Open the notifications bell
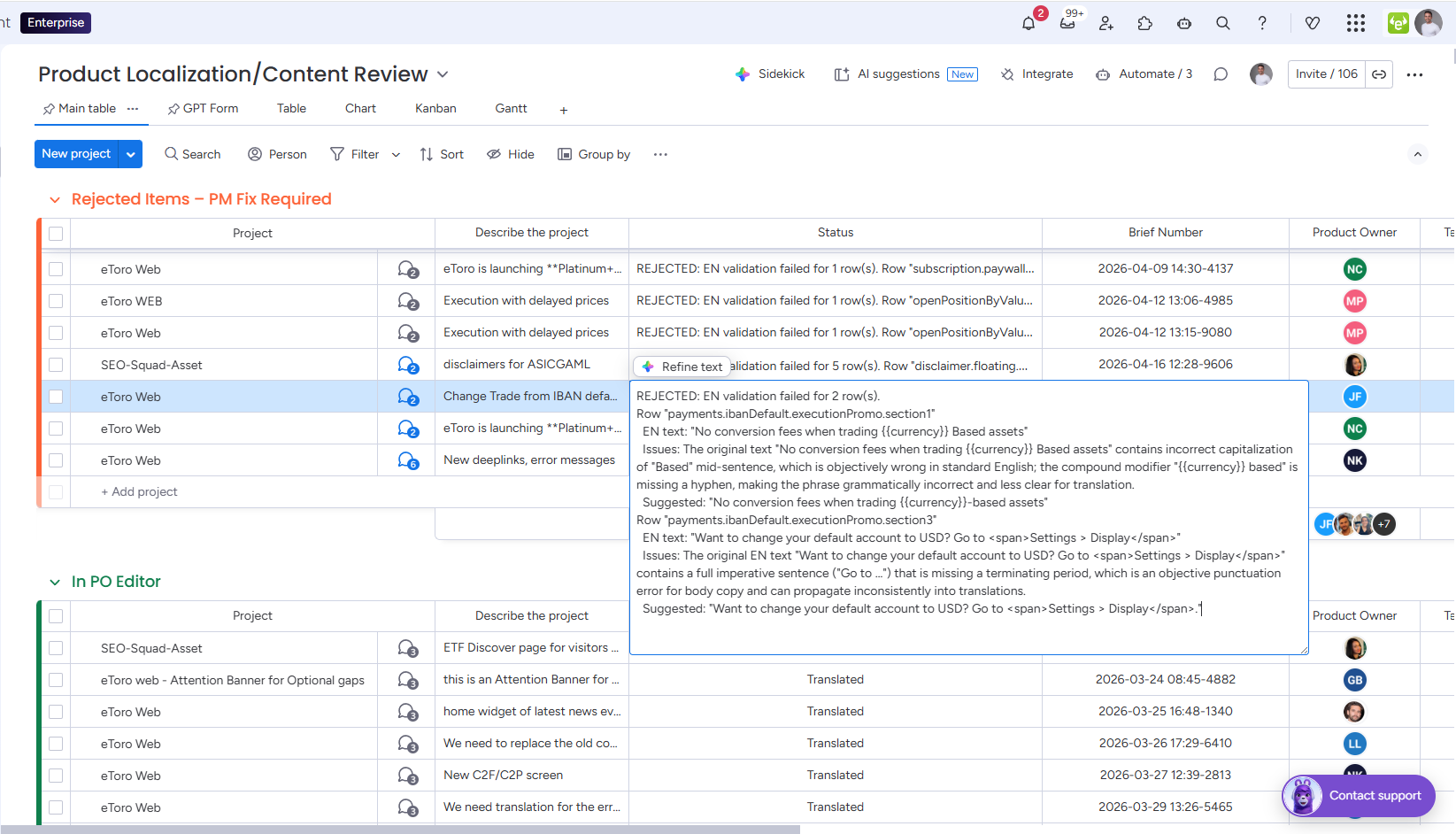The width and height of the screenshot is (1456, 834). point(1028,23)
